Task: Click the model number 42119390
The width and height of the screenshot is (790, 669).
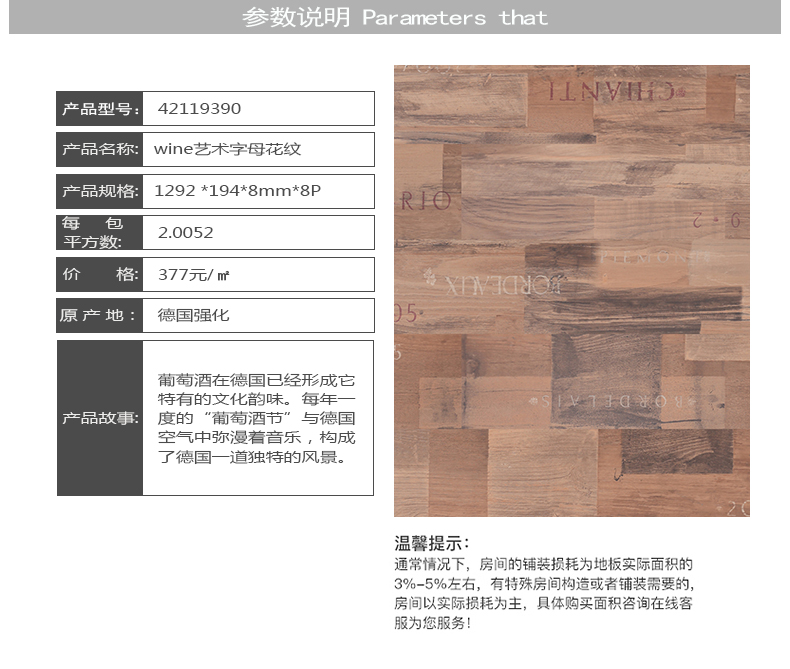Action: point(200,108)
